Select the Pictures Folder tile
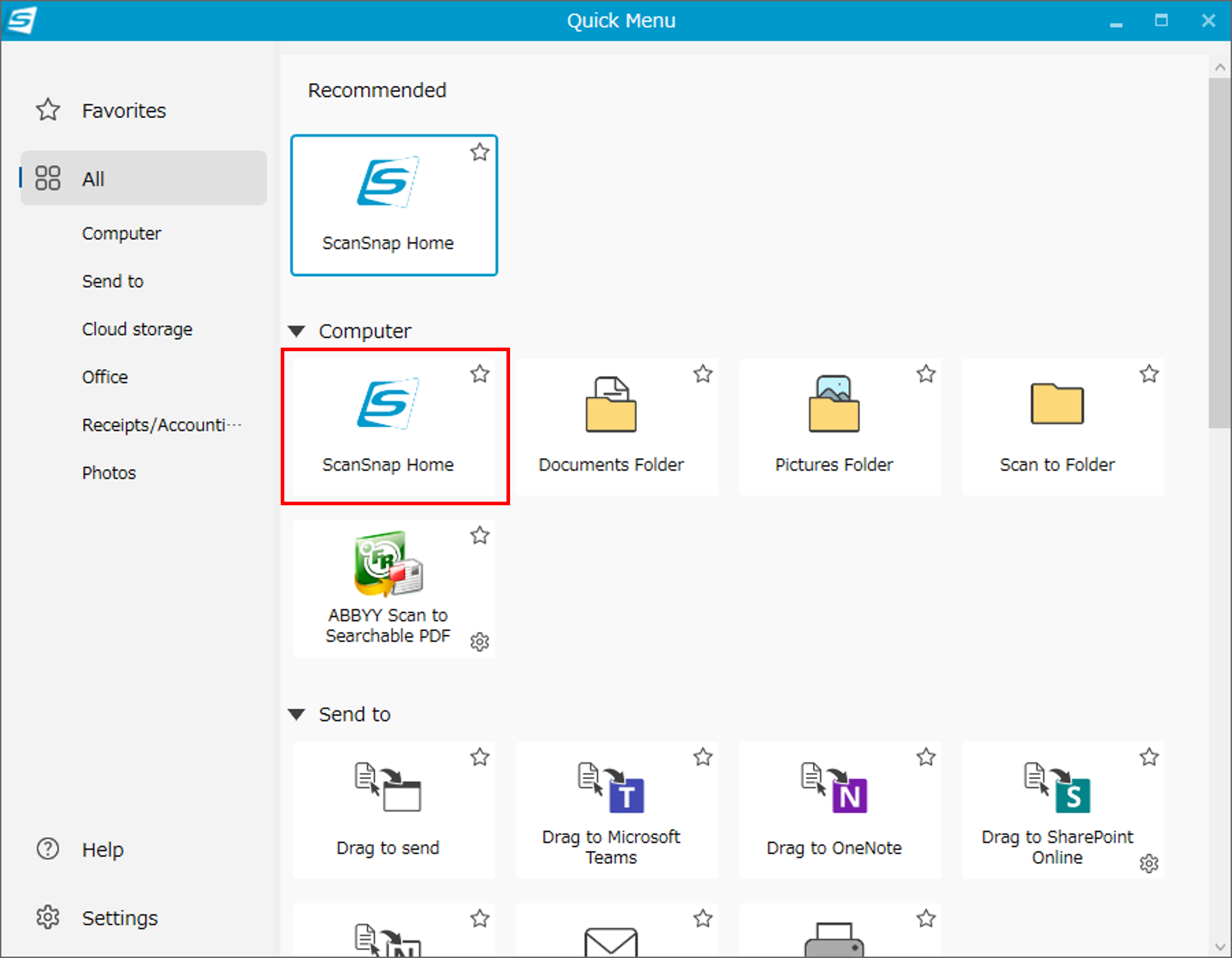The width and height of the screenshot is (1232, 958). click(840, 427)
